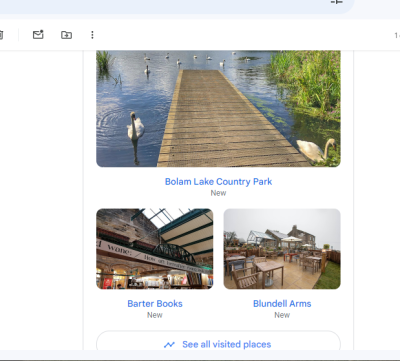Open the Move to folder icon
This screenshot has height=361, width=400.
(x=66, y=35)
